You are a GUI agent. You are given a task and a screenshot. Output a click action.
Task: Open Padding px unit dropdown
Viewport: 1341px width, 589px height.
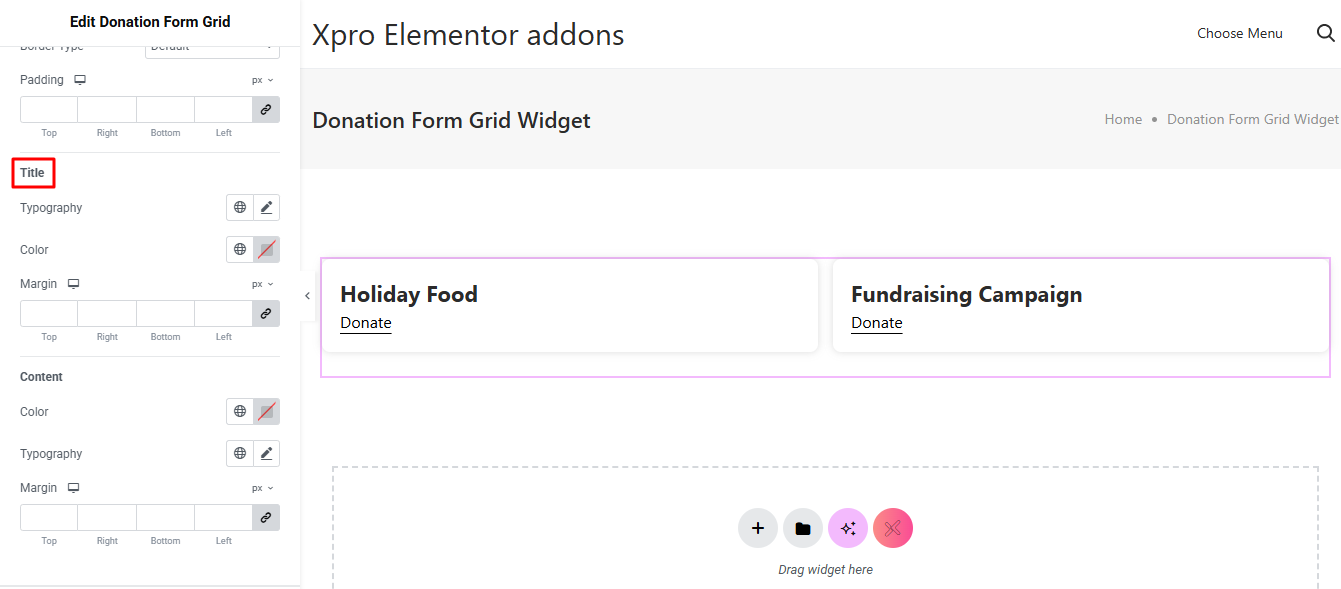262,80
